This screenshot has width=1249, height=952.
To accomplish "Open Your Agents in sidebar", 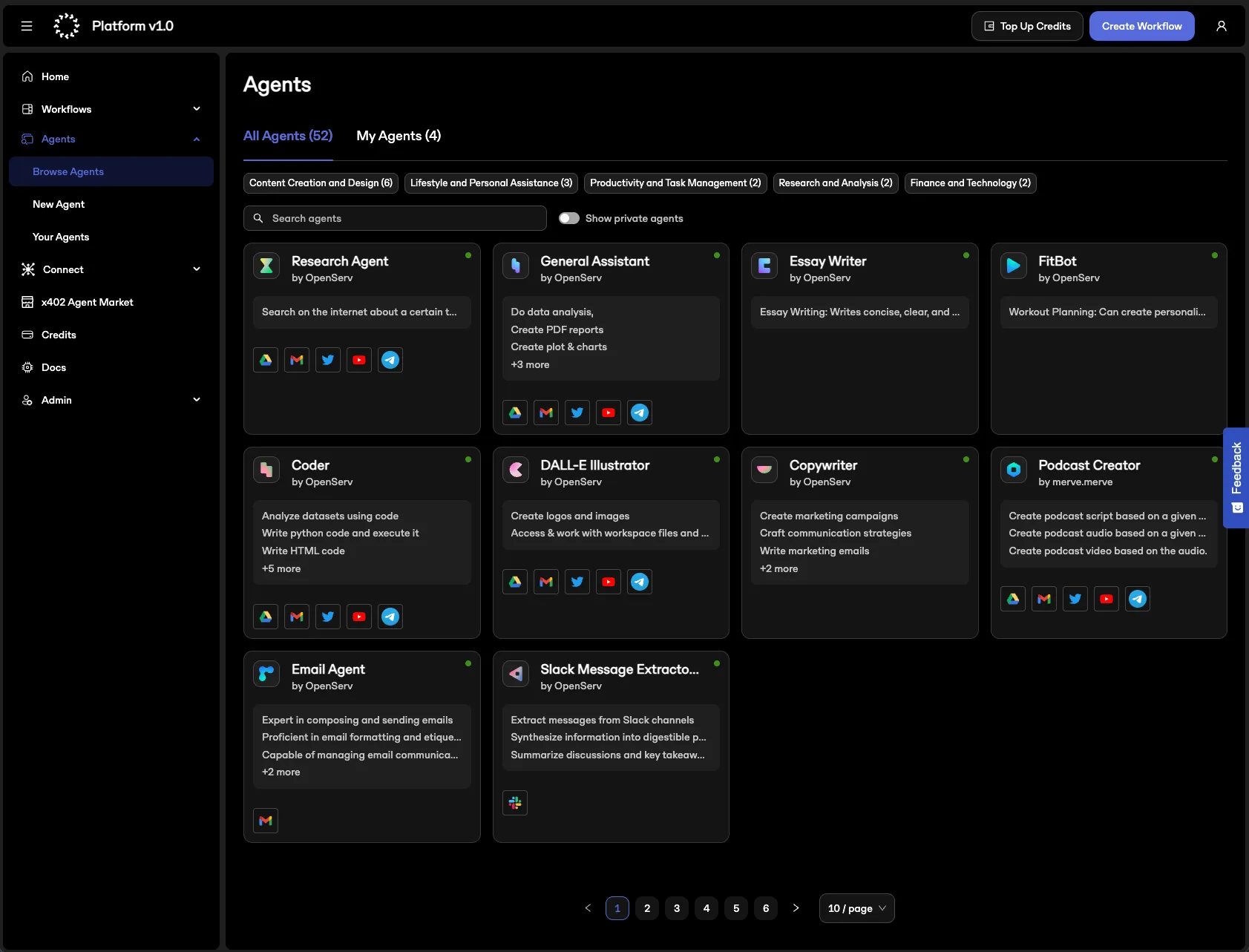I will pyautogui.click(x=111, y=237).
